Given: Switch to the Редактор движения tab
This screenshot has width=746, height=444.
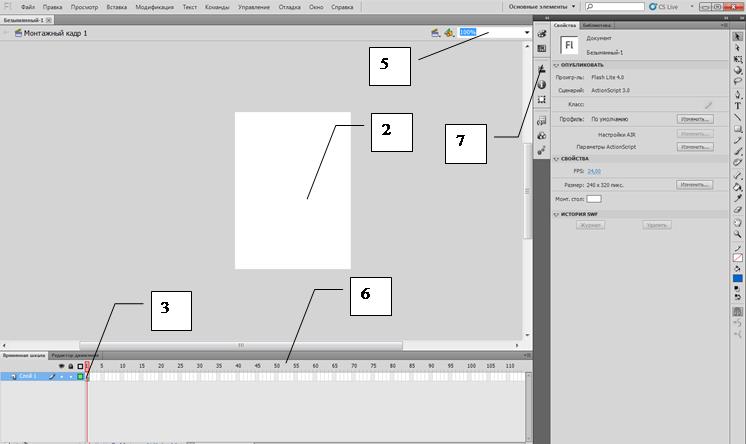Looking at the screenshot, I should click(x=75, y=355).
